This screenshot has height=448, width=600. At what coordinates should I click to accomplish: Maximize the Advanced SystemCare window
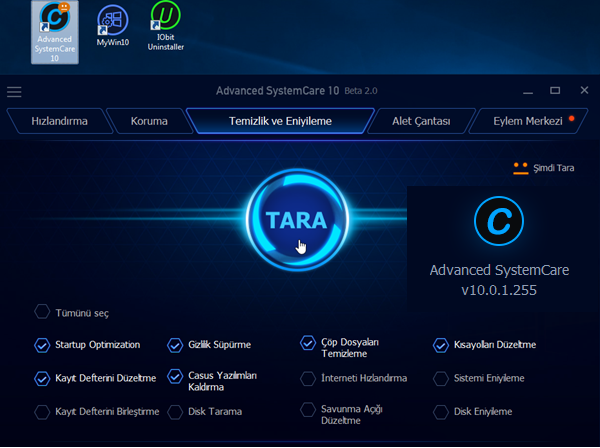[555, 90]
